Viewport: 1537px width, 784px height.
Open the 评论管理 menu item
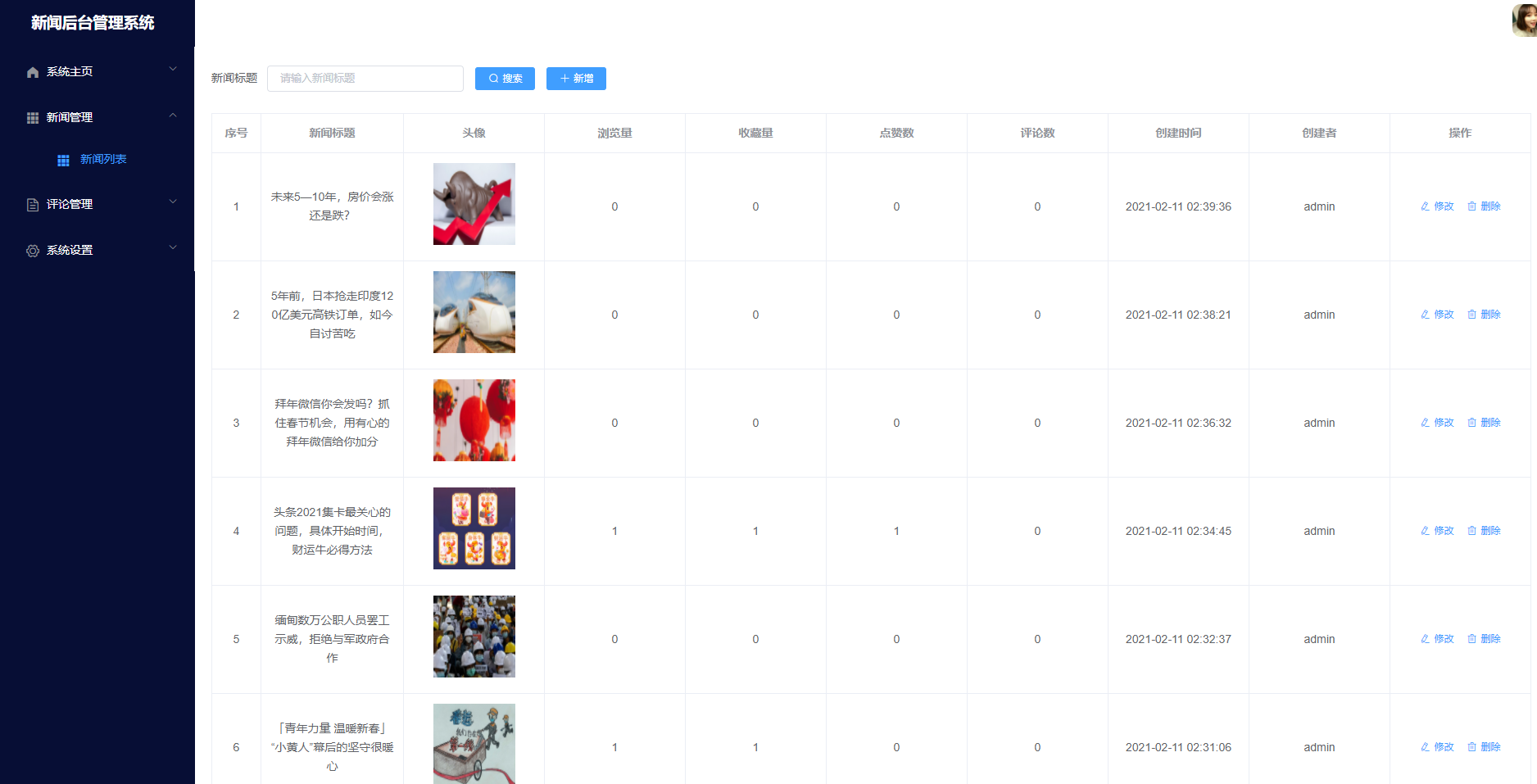[97, 204]
